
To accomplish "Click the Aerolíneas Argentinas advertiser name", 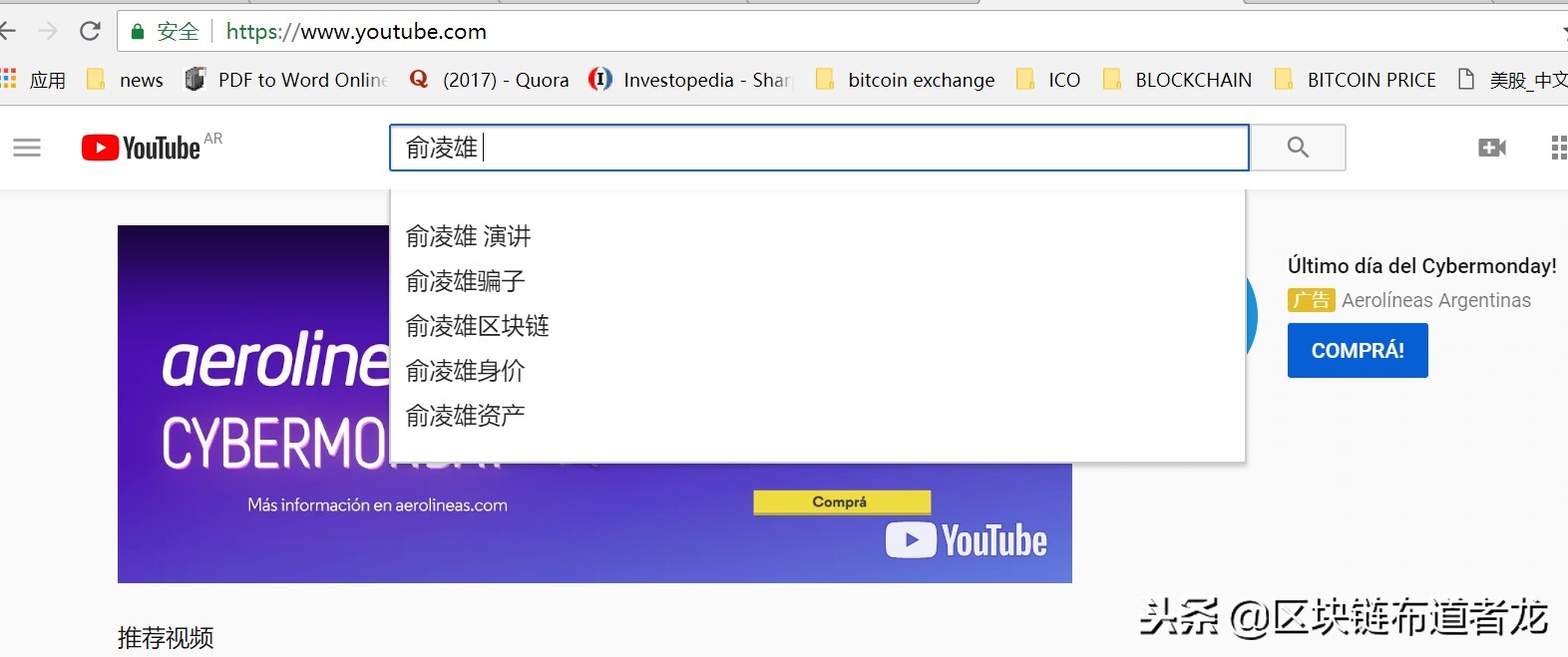I will point(1436,300).
